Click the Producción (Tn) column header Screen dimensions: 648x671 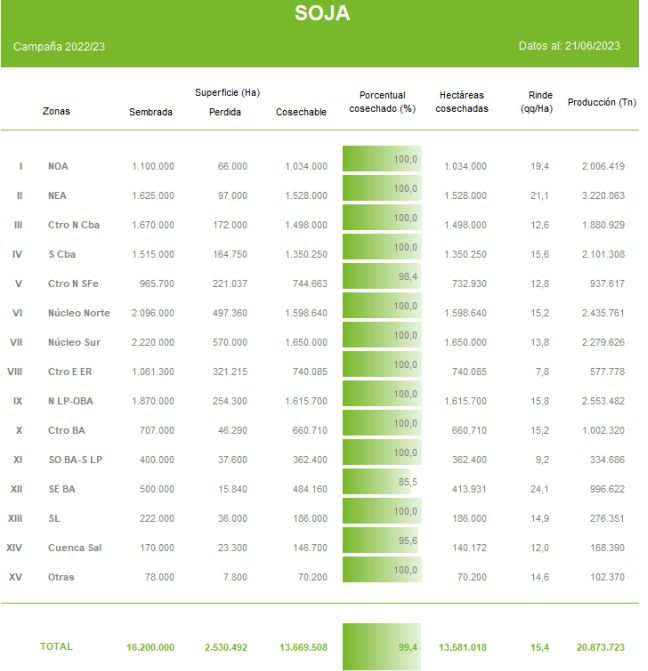601,102
